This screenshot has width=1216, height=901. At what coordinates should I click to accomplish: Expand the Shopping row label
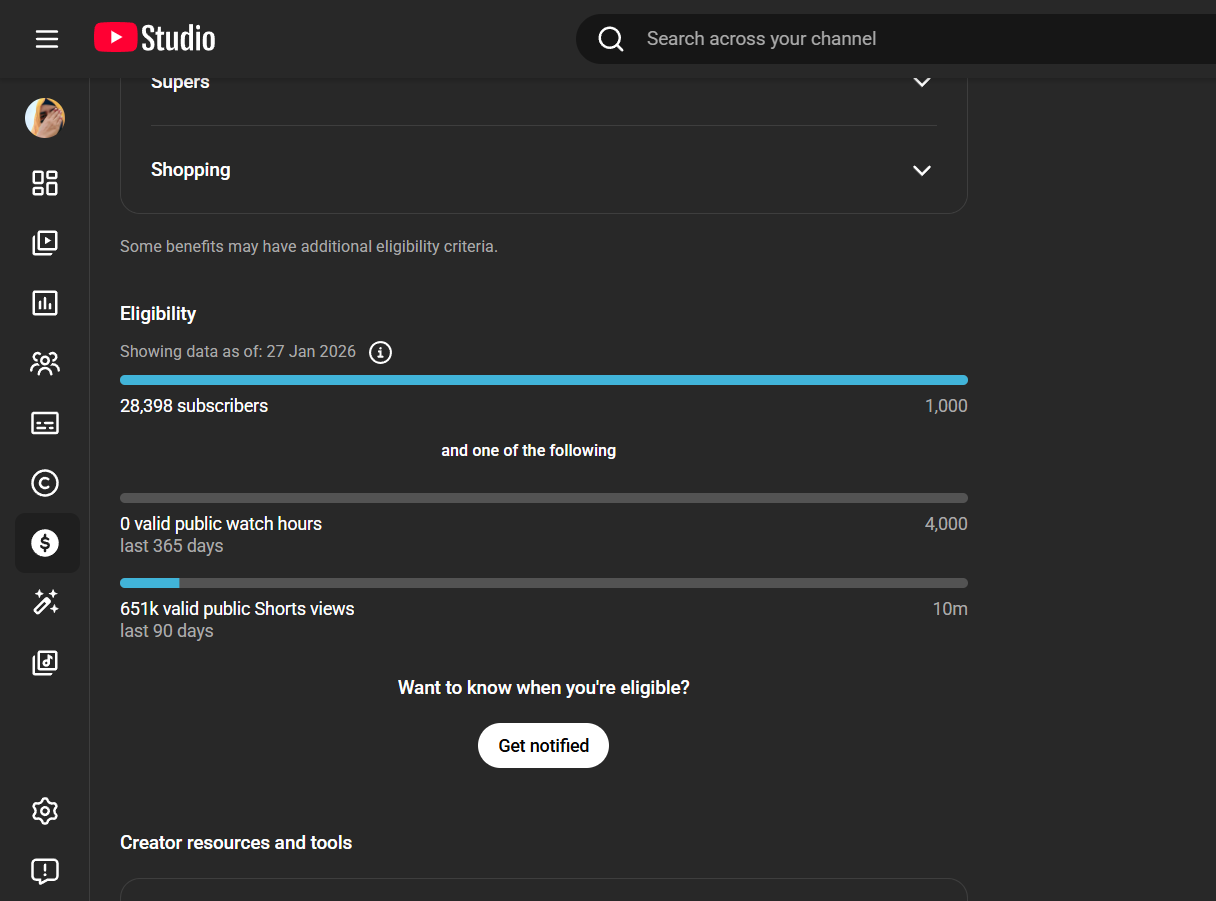[x=191, y=170]
